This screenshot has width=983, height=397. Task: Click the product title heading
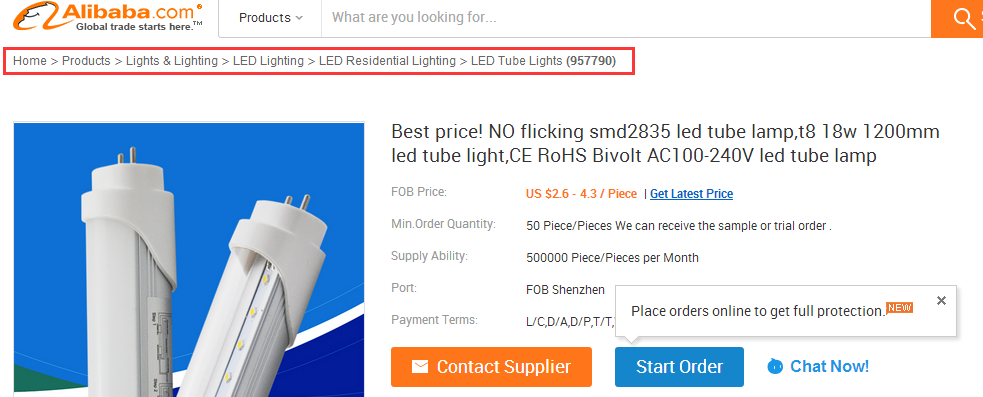tap(665, 144)
